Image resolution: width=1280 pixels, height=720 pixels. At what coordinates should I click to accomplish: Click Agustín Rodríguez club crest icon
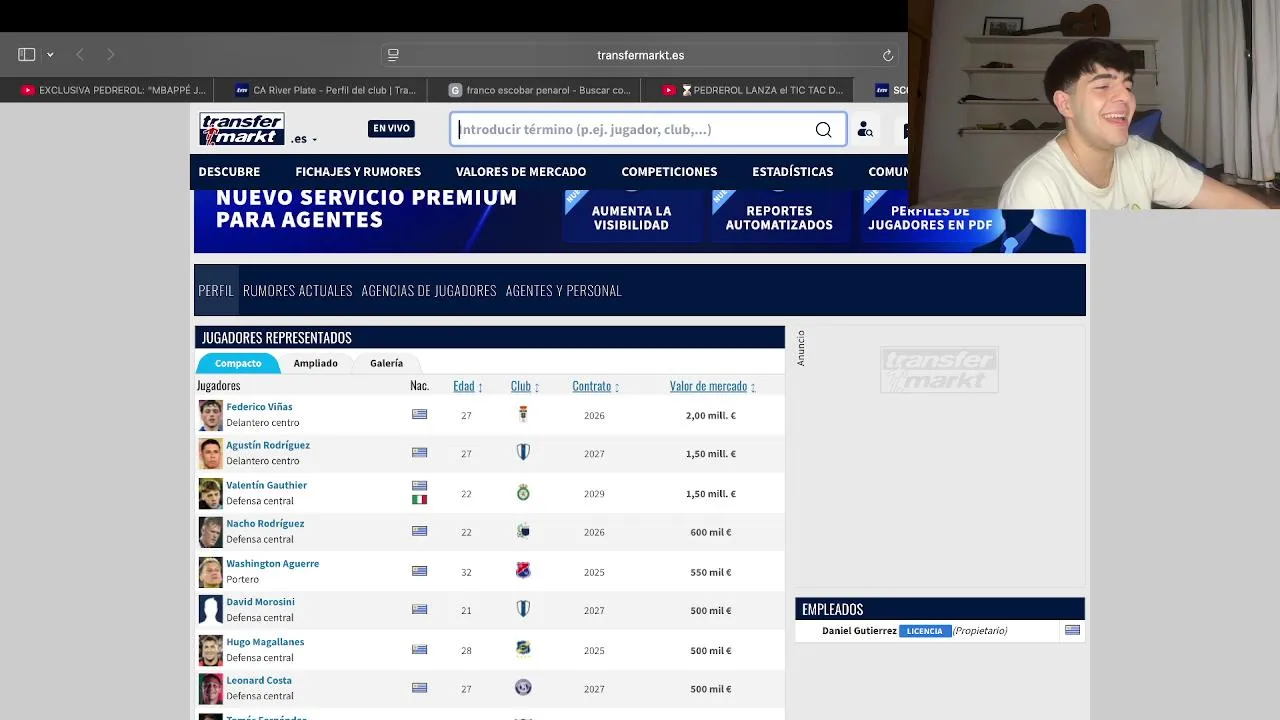pos(523,452)
